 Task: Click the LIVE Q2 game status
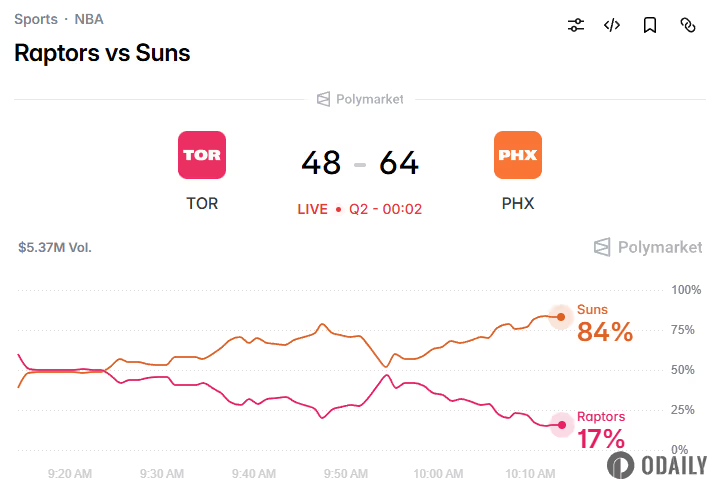coord(359,209)
